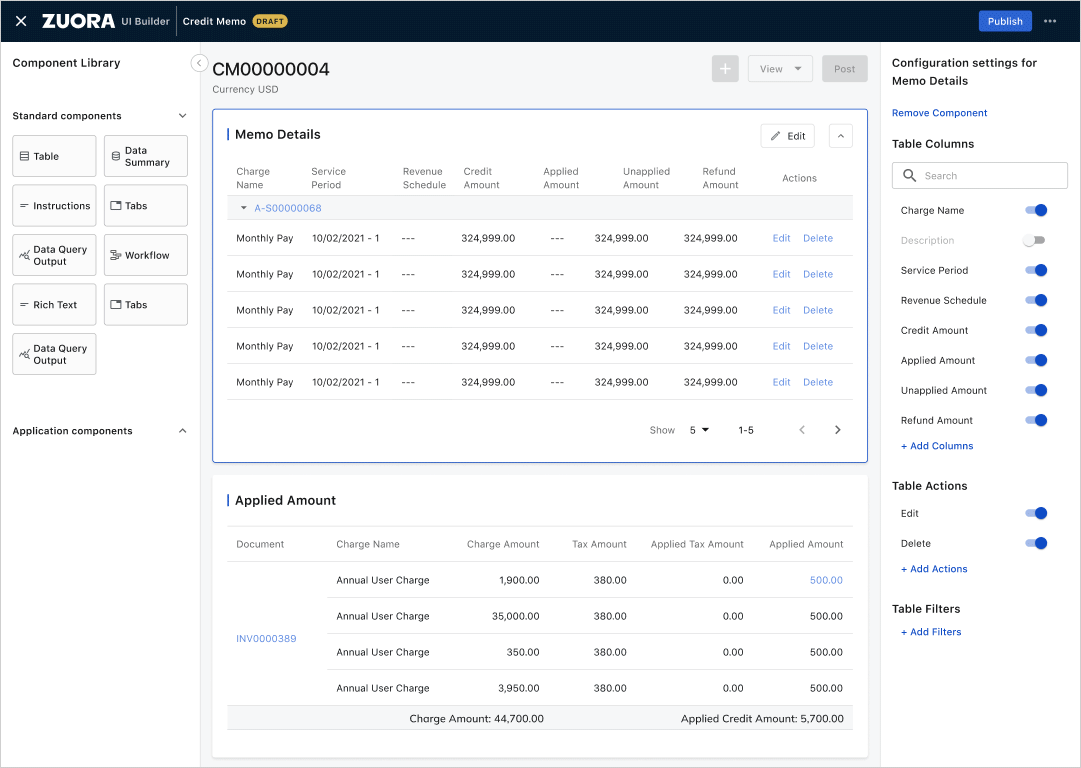The height and width of the screenshot is (768, 1081).
Task: Collapse the A-S00000068 group row triangle
Action: [243, 208]
